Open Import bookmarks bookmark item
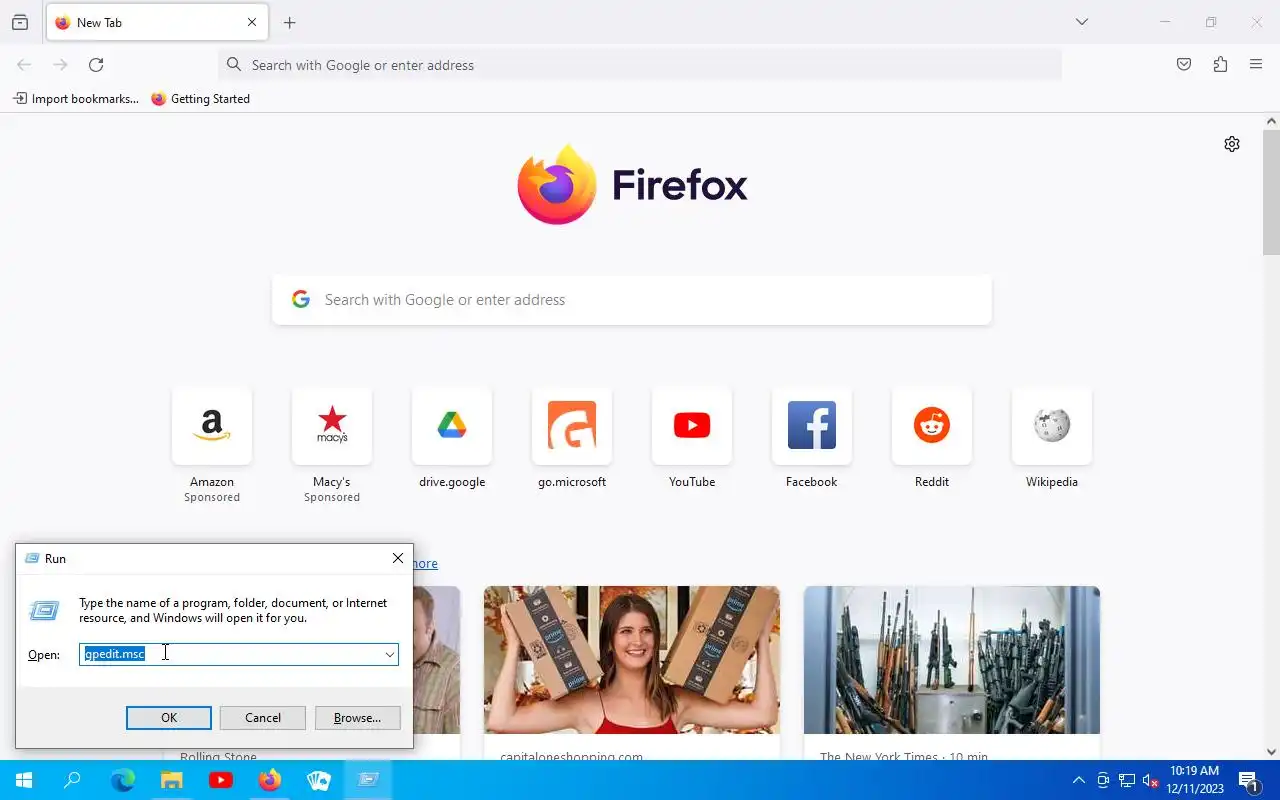Viewport: 1280px width, 800px height. [76, 99]
